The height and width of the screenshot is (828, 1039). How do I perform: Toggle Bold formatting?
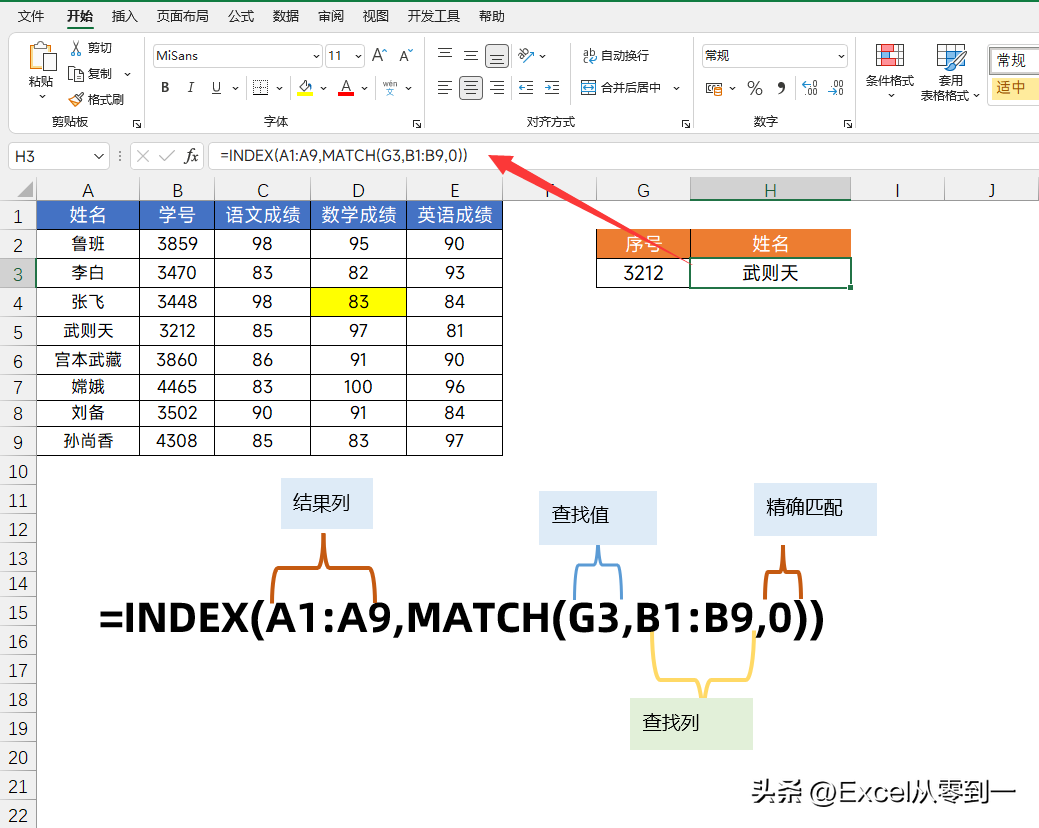165,87
